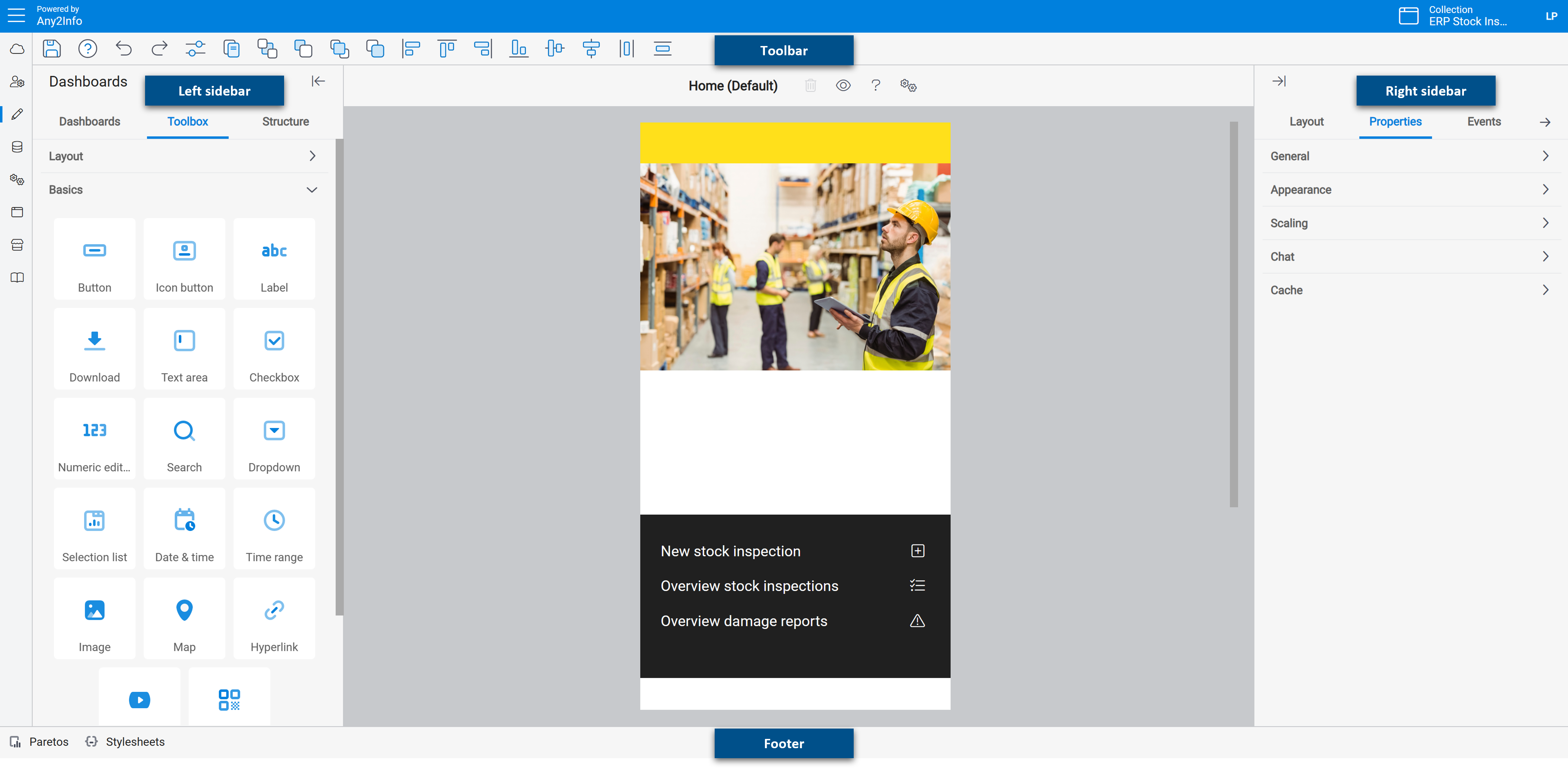This screenshot has height=771, width=1568.
Task: Click the Redo arrow icon
Action: coord(159,49)
